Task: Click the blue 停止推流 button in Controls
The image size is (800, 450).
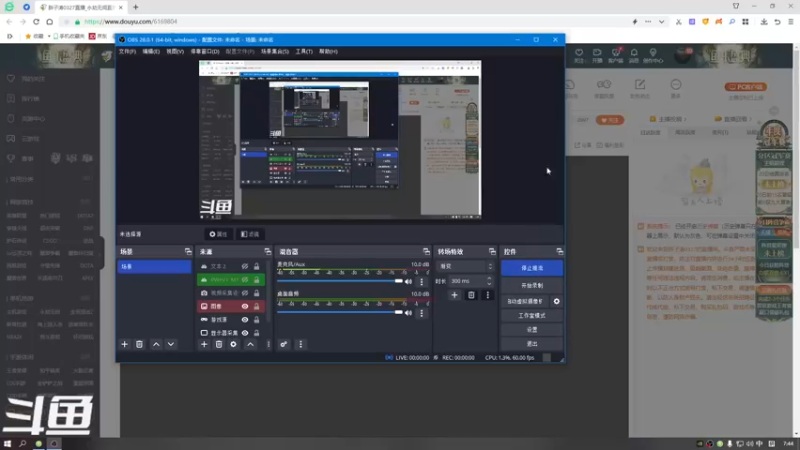Action: click(532, 268)
